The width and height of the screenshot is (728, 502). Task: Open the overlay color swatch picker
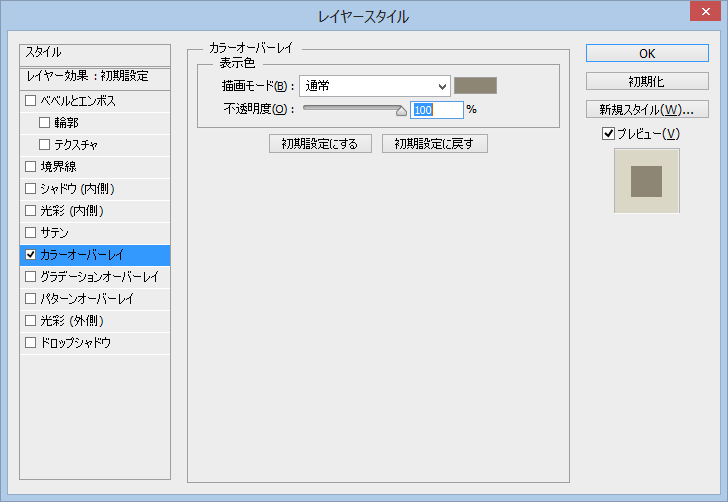(x=475, y=86)
